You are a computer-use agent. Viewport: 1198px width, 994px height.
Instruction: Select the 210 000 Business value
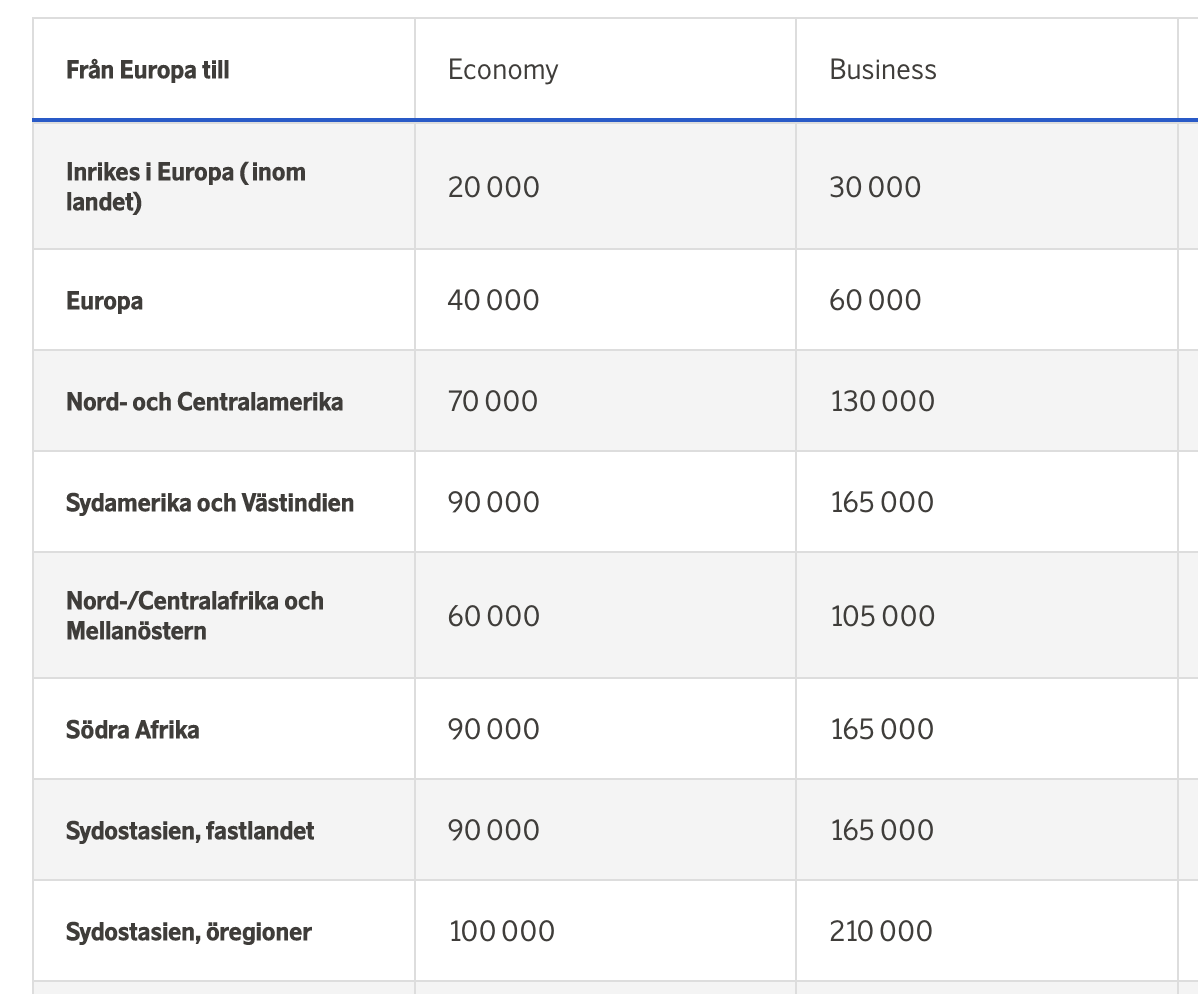pos(881,932)
